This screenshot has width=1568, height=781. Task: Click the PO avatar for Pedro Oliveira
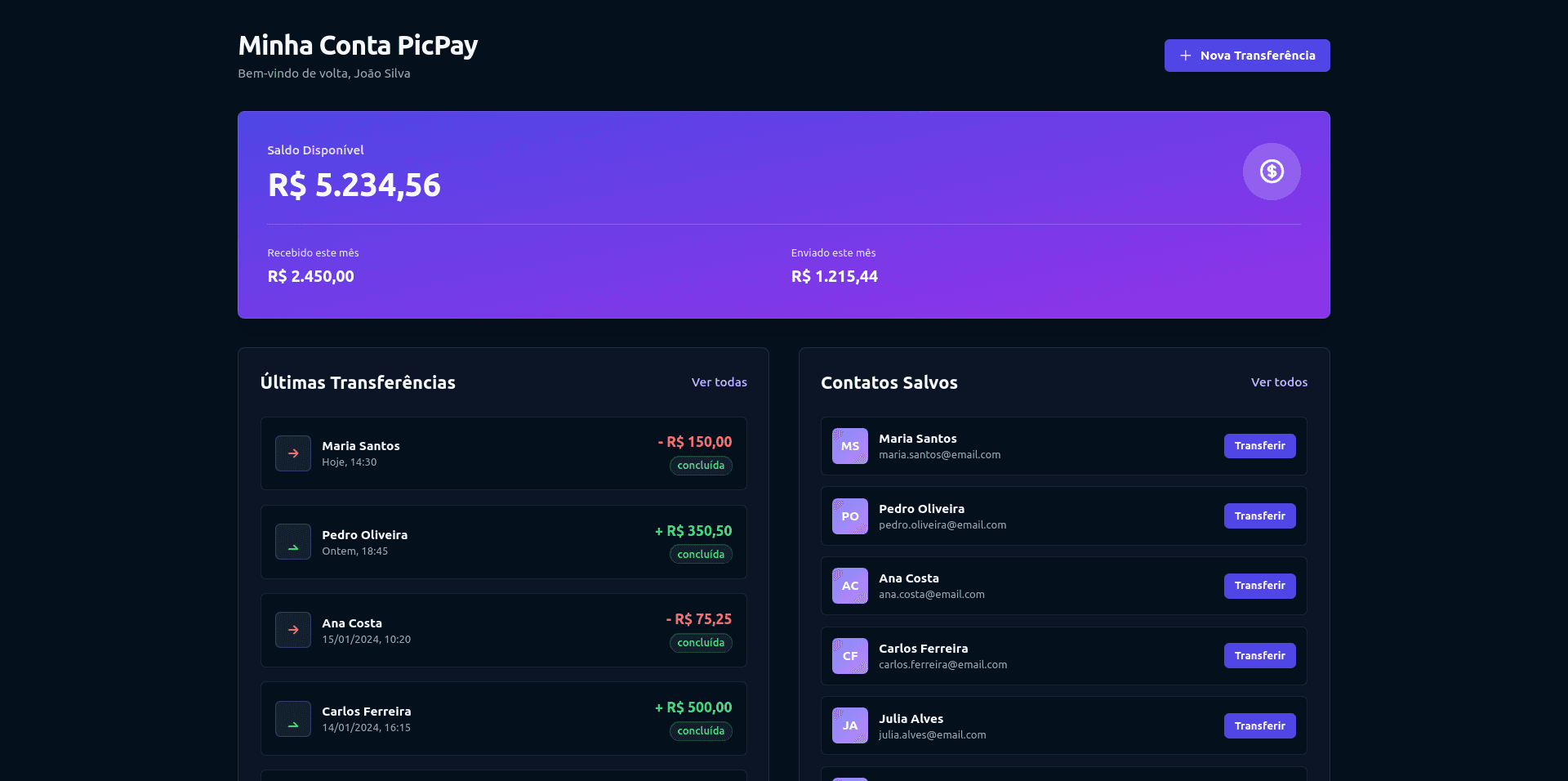tap(850, 516)
